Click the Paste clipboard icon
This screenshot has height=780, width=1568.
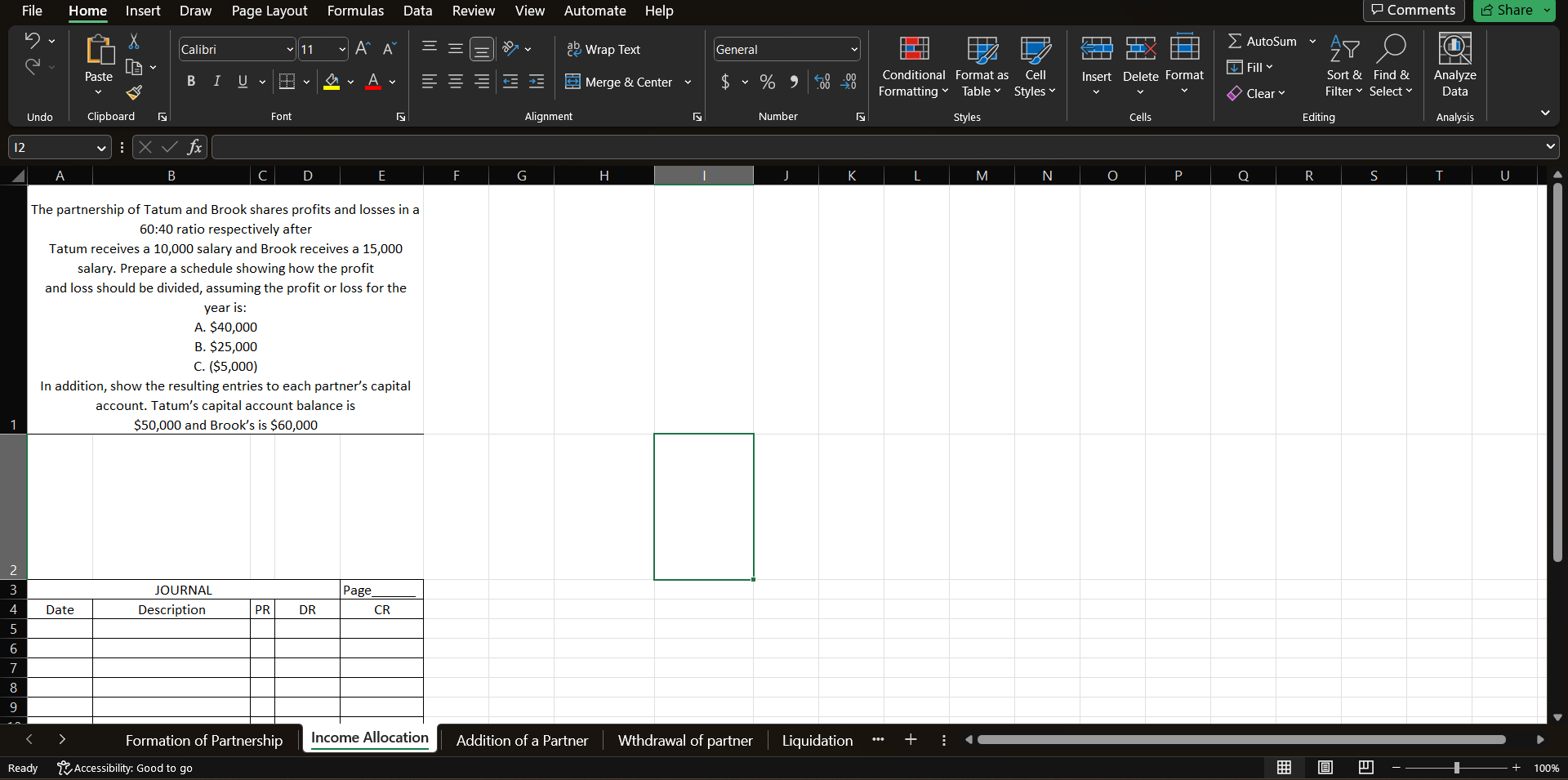tap(99, 51)
